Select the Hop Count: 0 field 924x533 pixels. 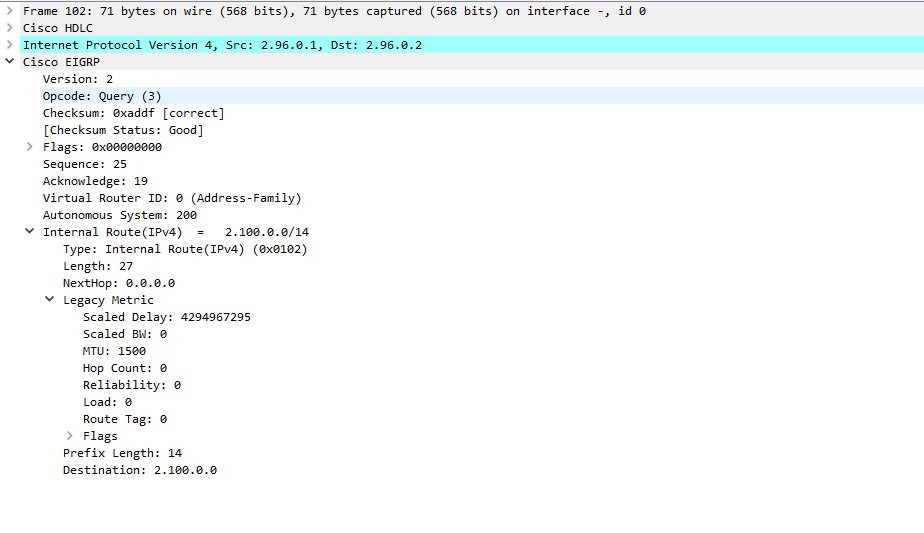pyautogui.click(x=125, y=369)
